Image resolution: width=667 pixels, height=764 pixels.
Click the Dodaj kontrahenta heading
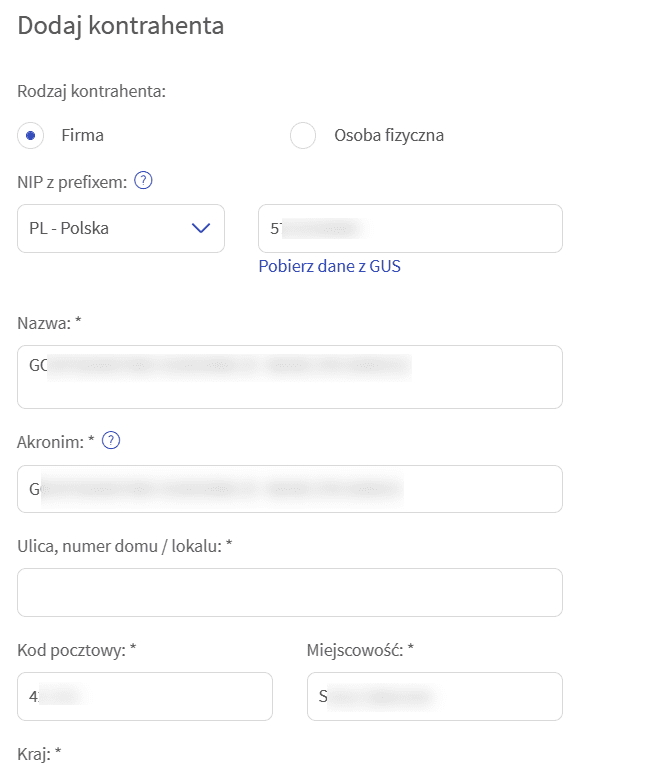121,26
